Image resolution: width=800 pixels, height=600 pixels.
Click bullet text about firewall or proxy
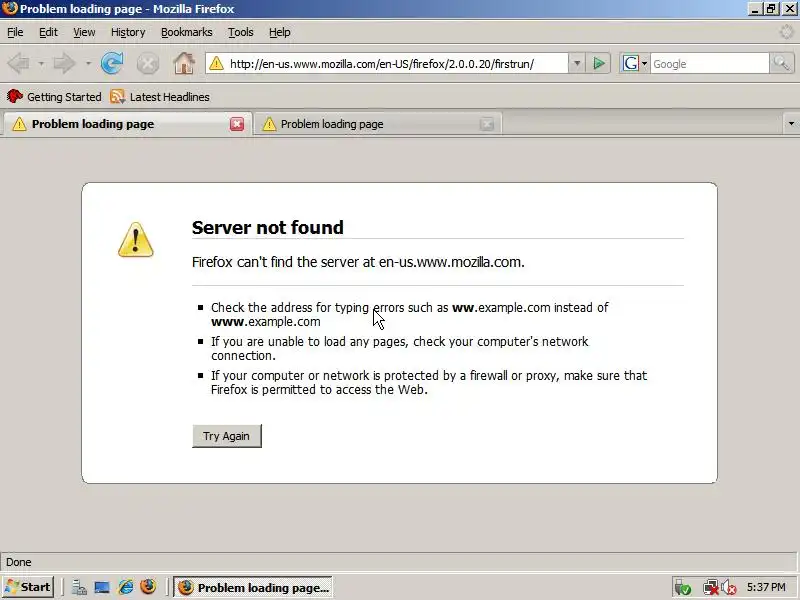pyautogui.click(x=429, y=383)
